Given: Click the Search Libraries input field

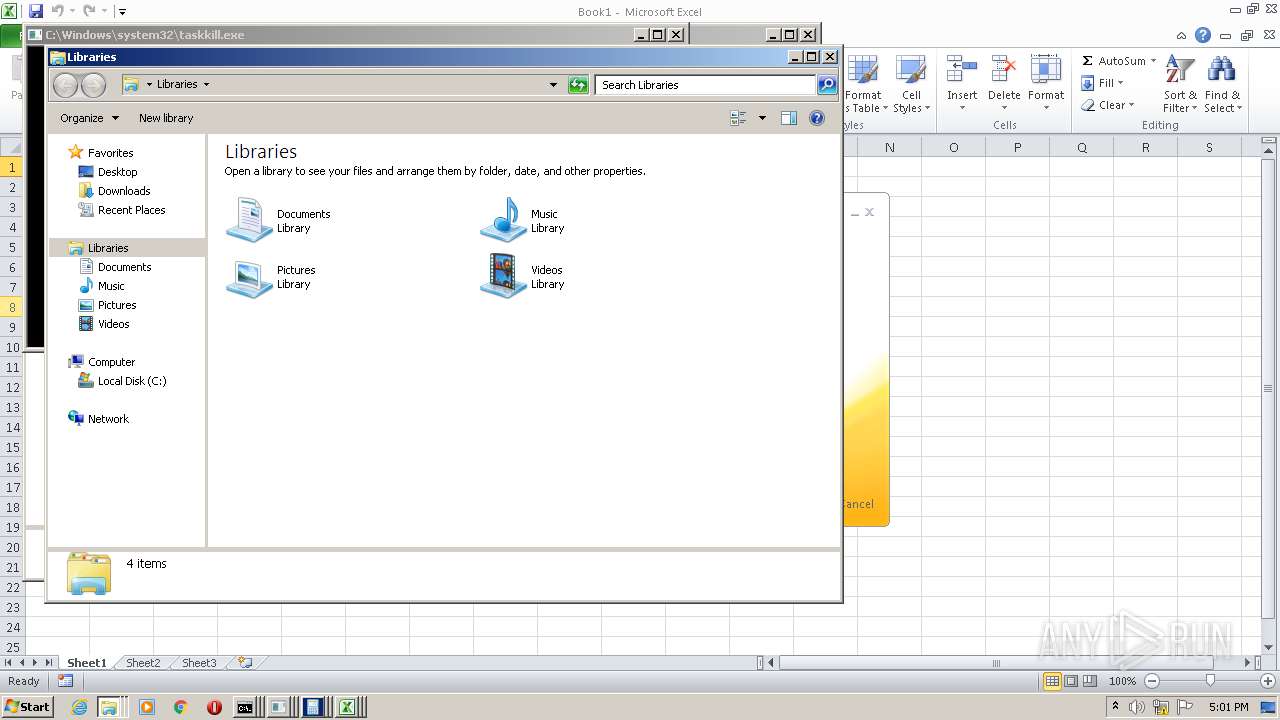Looking at the screenshot, I should [x=706, y=85].
